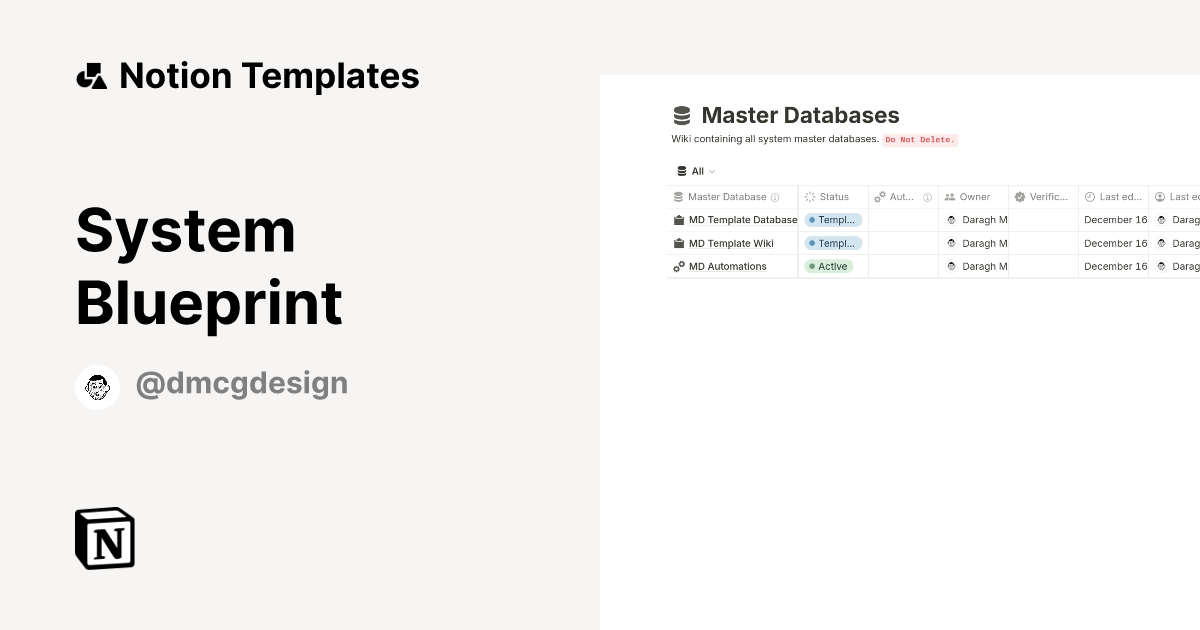Expand the All view dropdown chevron
Viewport: 1200px width, 630px height.
(x=712, y=172)
